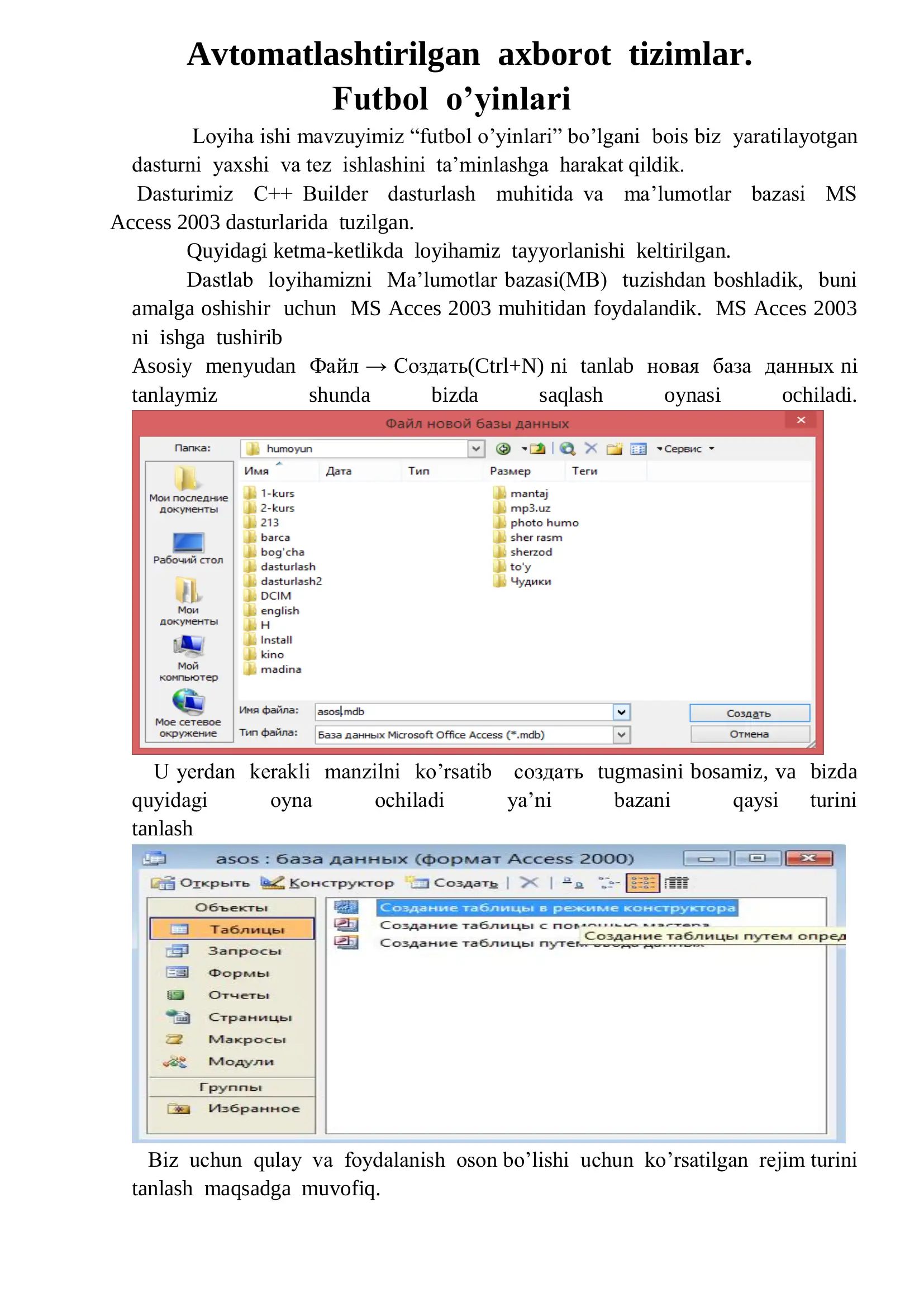This screenshot has height=1307, width=924.
Task: Expand the Тип файла dropdown arrow
Action: pyautogui.click(x=621, y=735)
